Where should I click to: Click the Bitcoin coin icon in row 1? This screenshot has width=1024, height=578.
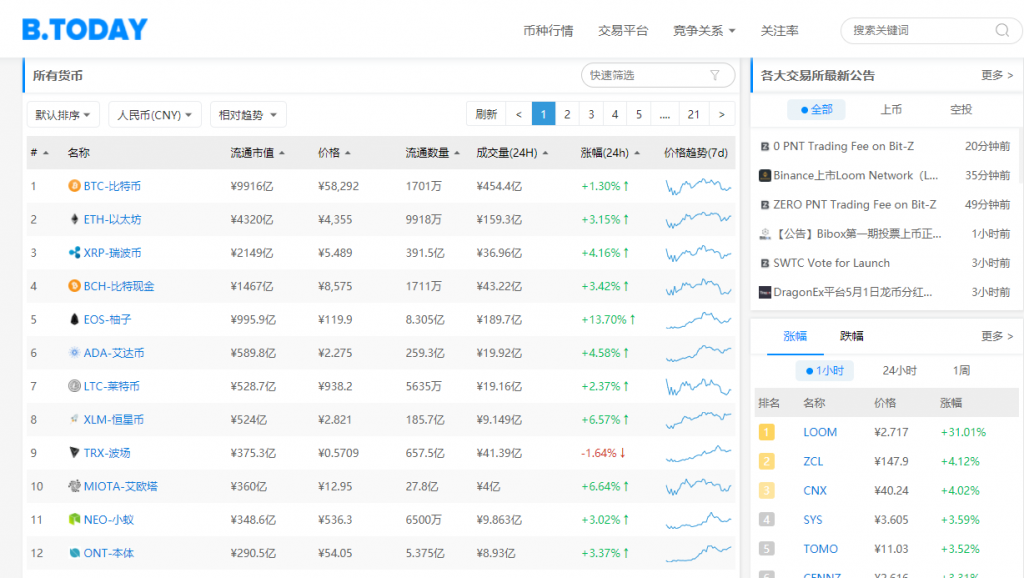pyautogui.click(x=74, y=186)
